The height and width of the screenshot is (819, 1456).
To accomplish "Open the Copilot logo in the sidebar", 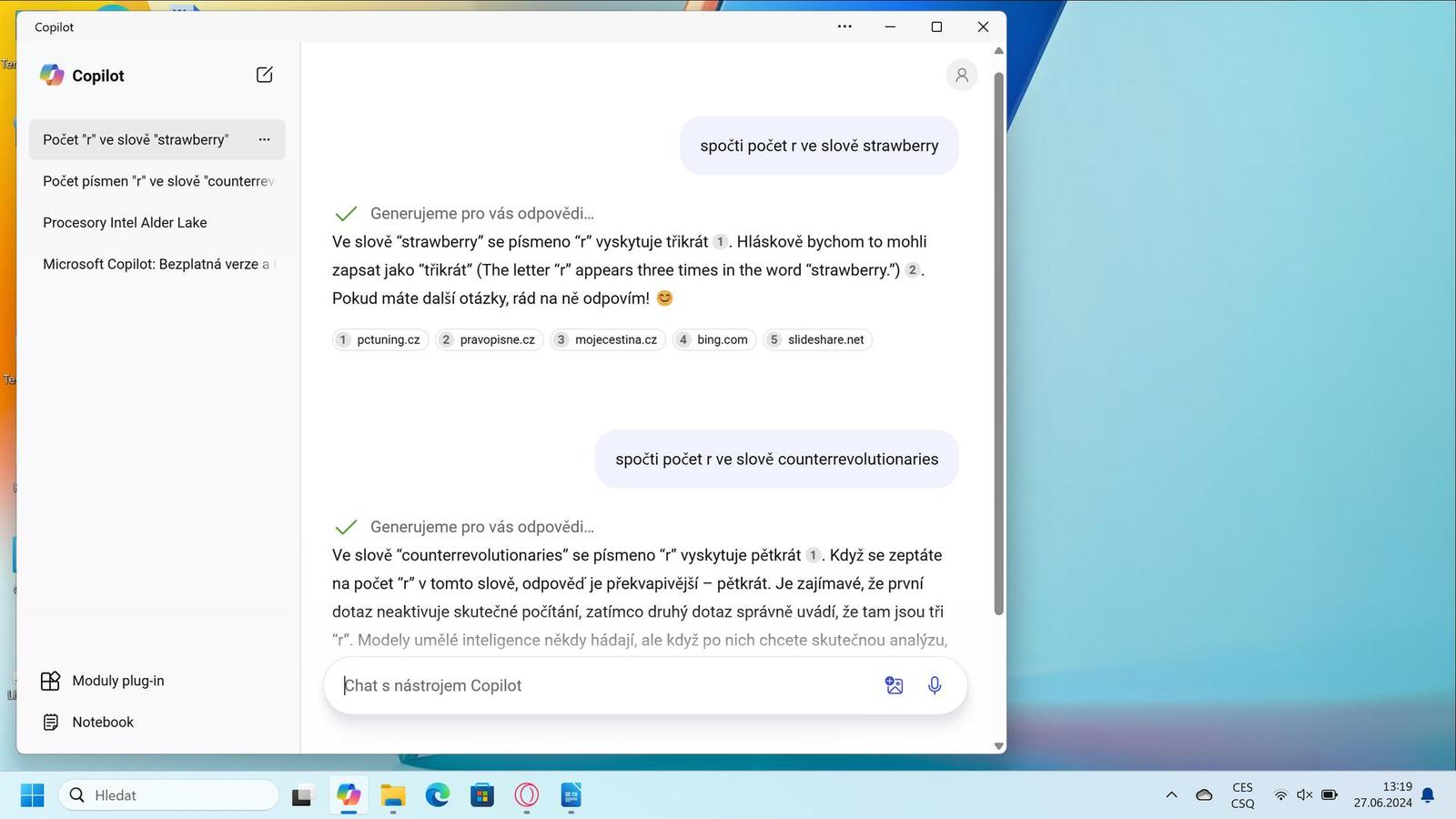I will coord(52,76).
